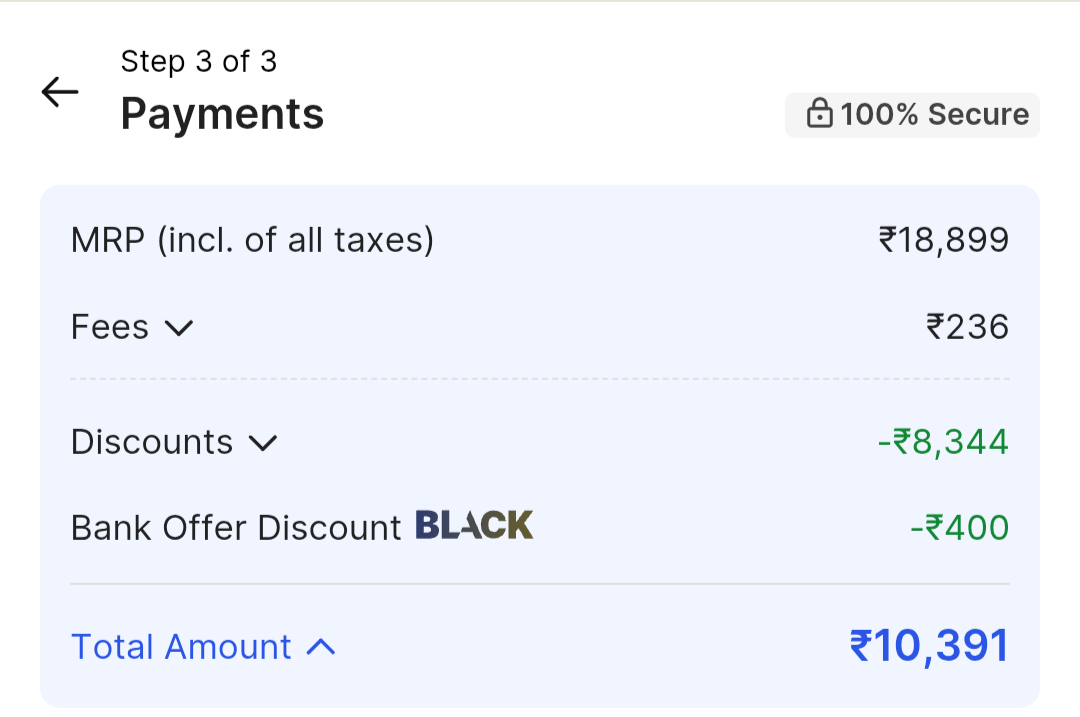This screenshot has height=717, width=1080.
Task: Click the MRP (incl. of all taxes) label
Action: click(252, 240)
